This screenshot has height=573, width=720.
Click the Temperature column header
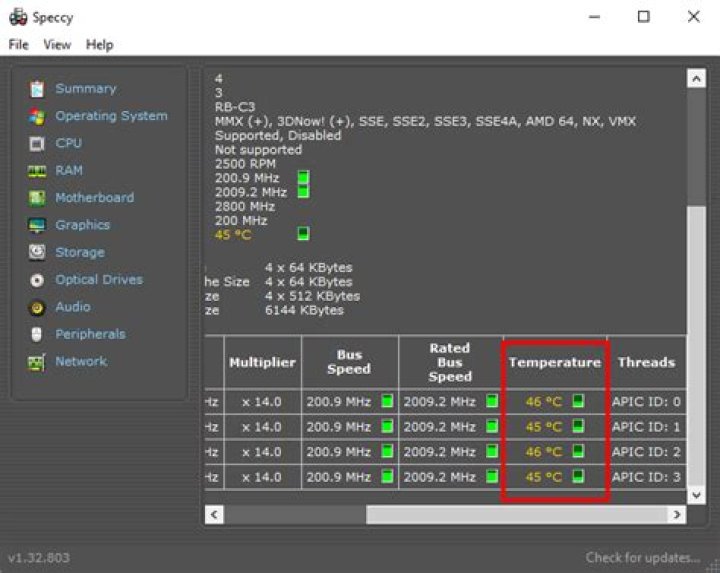coord(555,362)
